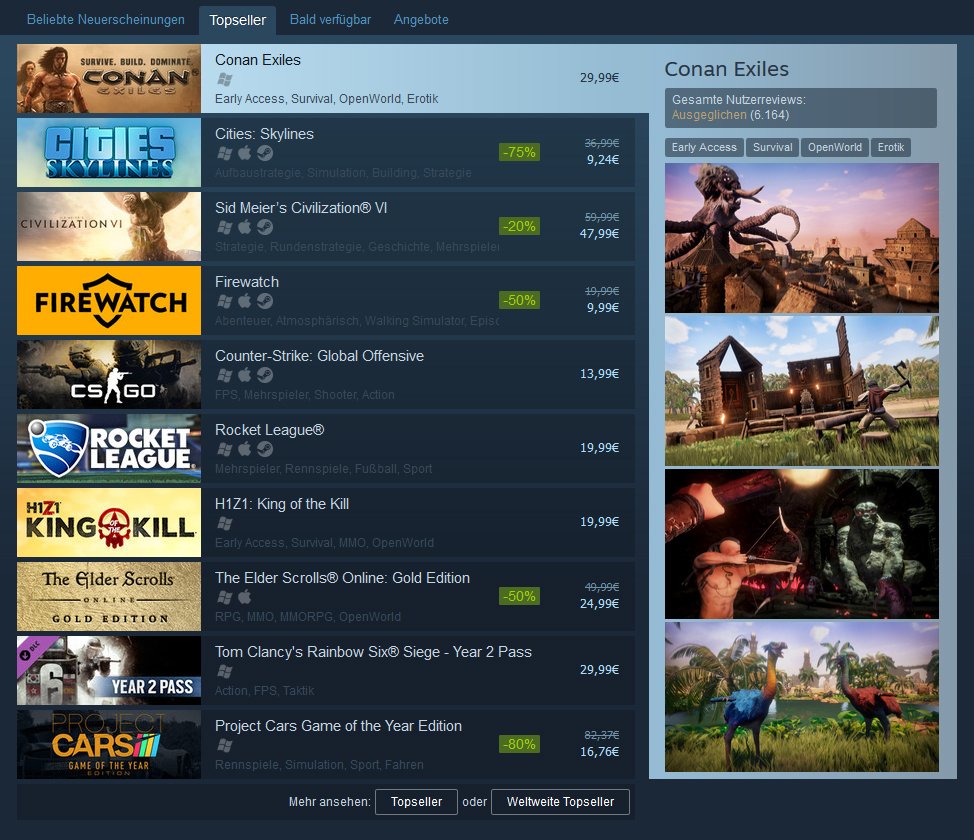Viewport: 974px width, 840px height.
Task: Open the H1Z1 King of the Kill capsule image
Action: tap(109, 522)
